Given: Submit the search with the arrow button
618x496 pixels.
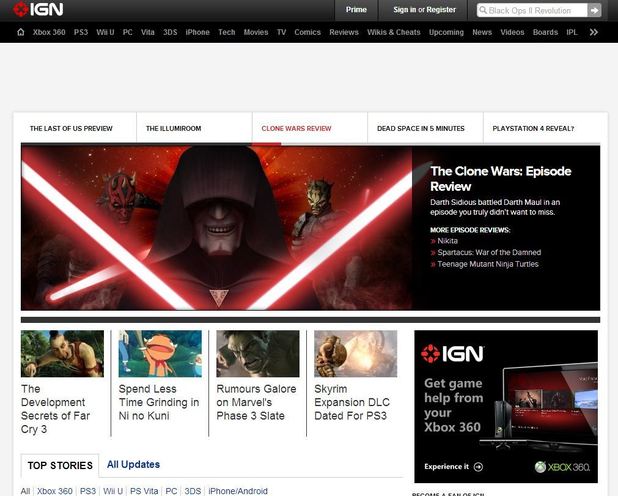Looking at the screenshot, I should [x=594, y=11].
